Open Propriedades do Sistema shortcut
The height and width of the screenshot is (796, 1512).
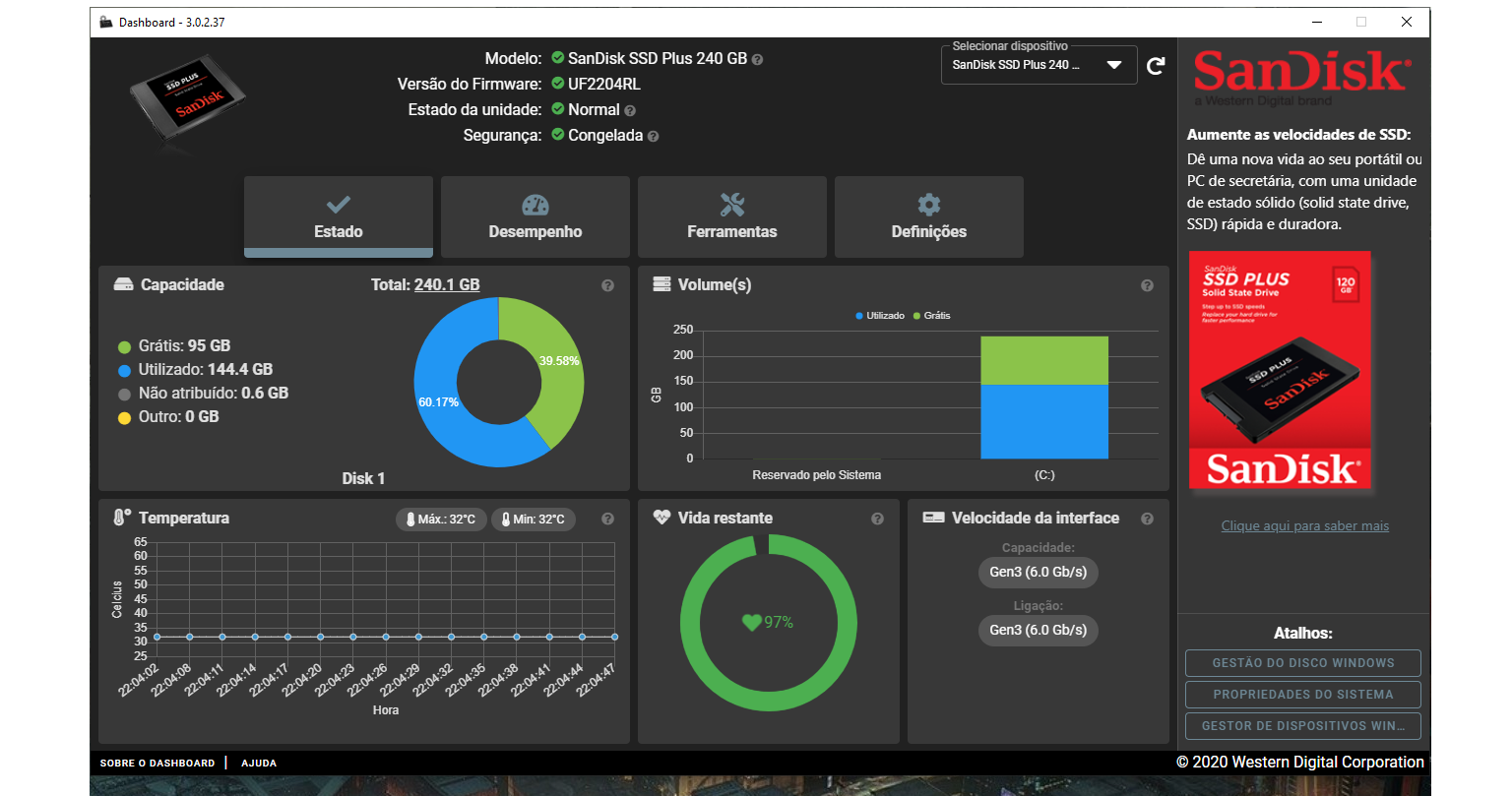[1303, 695]
